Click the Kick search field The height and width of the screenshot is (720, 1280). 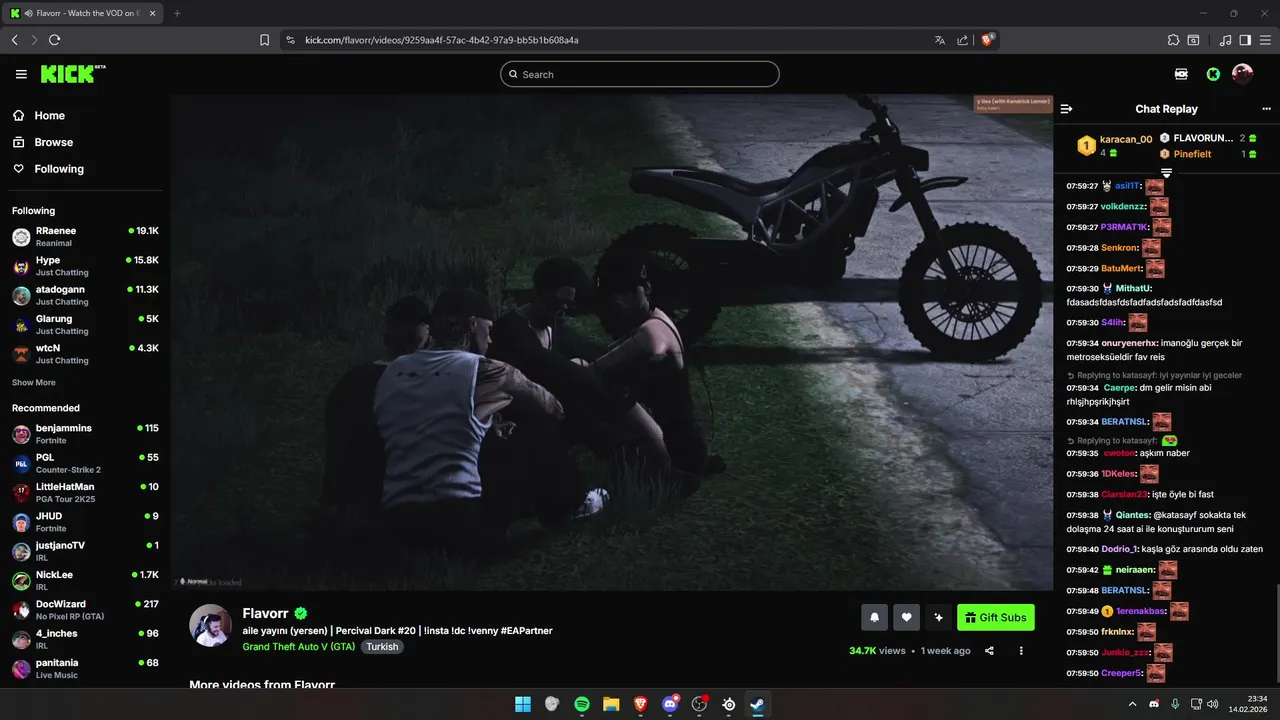[x=640, y=74]
